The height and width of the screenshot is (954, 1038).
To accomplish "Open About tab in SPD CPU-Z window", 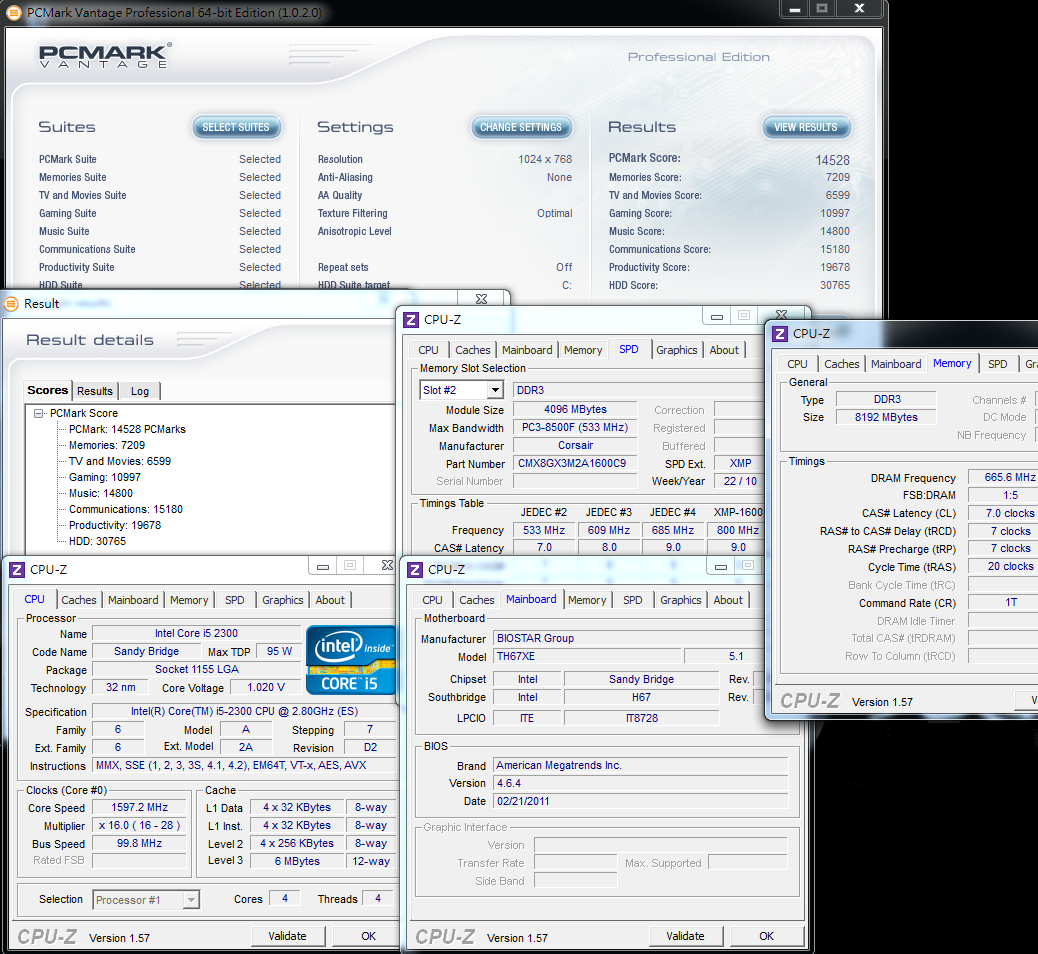I will click(724, 350).
